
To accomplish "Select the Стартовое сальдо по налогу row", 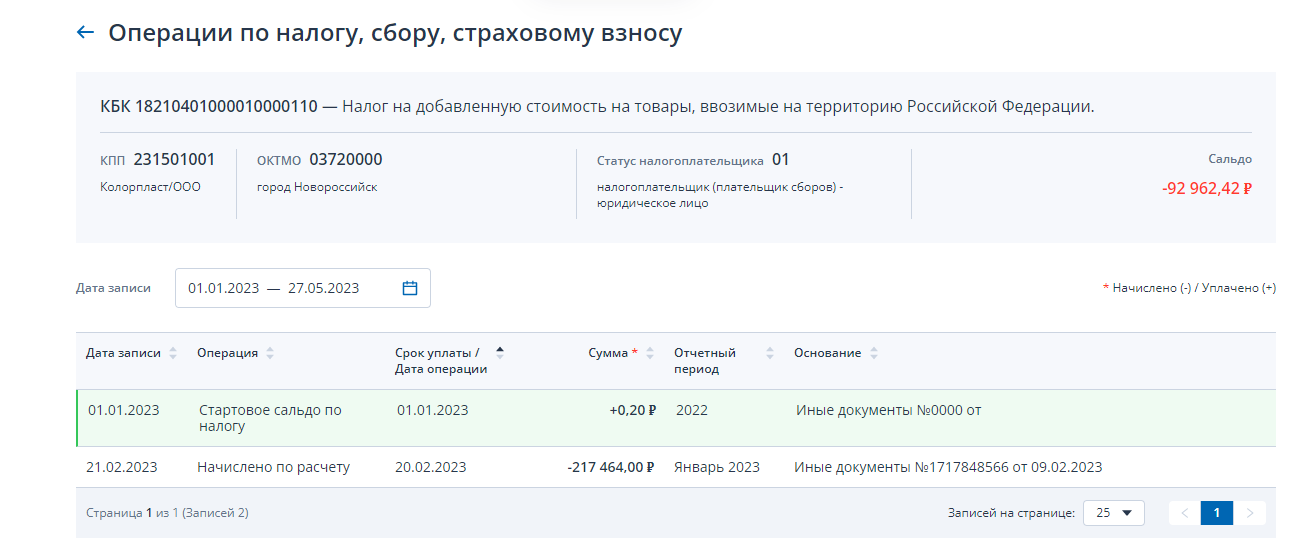I will [676, 418].
